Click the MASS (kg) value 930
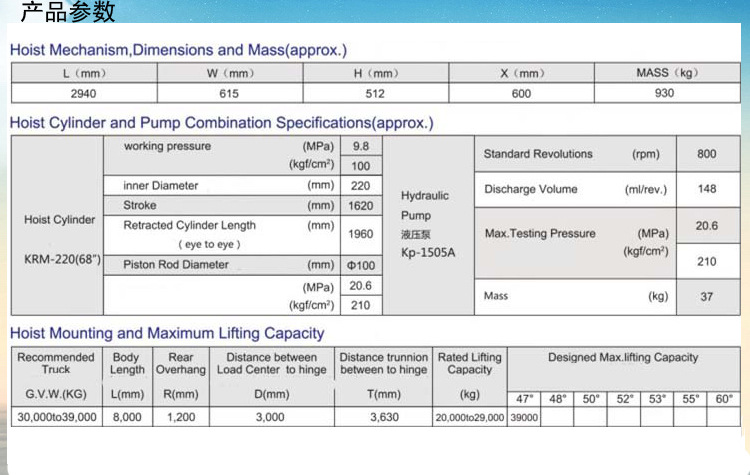 click(x=664, y=93)
